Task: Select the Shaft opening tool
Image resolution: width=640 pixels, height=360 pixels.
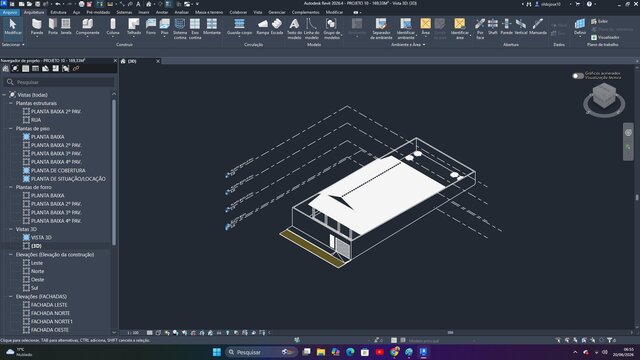Action: click(493, 27)
